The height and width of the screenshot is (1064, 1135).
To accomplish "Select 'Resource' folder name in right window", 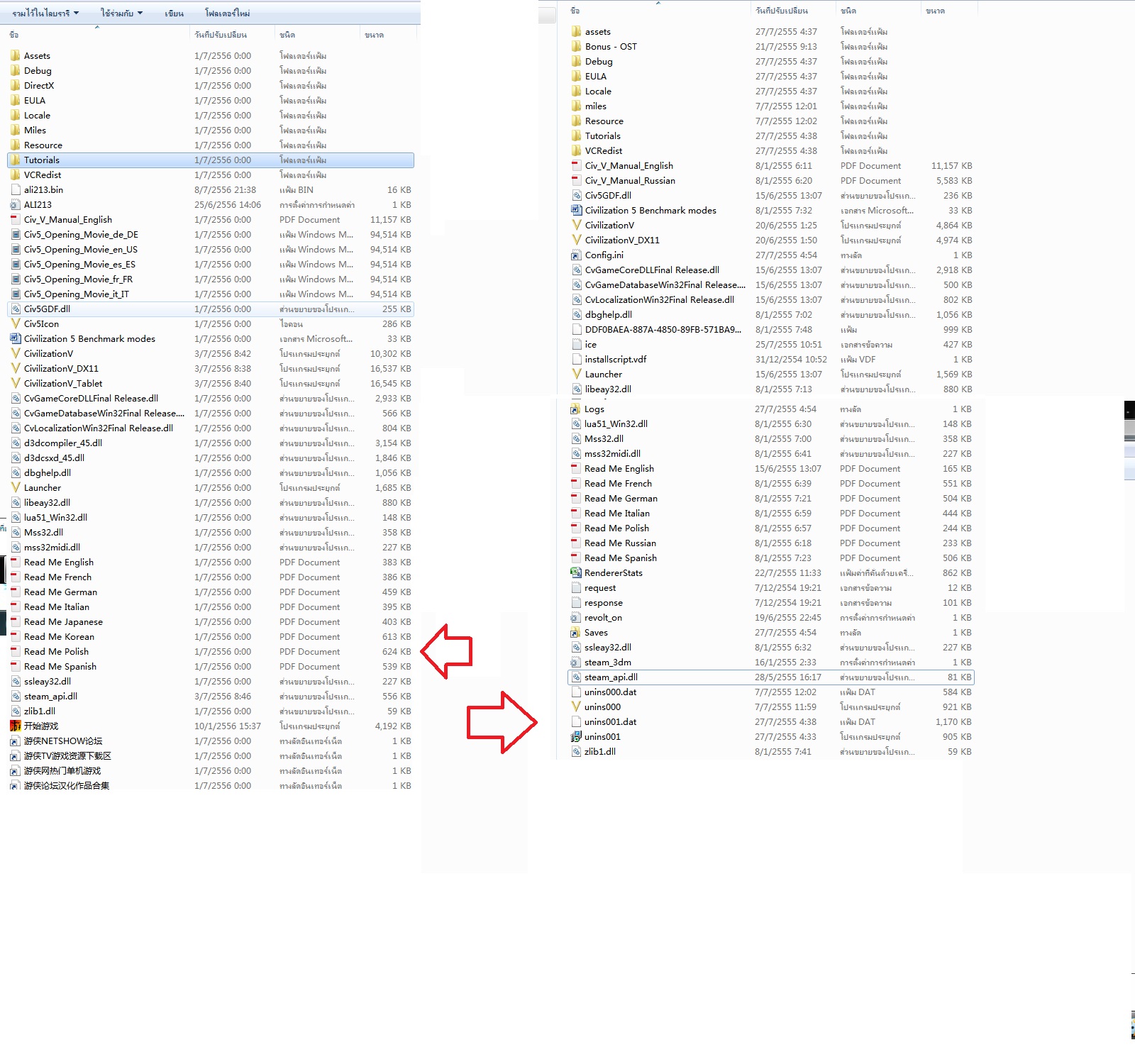I will coord(604,121).
